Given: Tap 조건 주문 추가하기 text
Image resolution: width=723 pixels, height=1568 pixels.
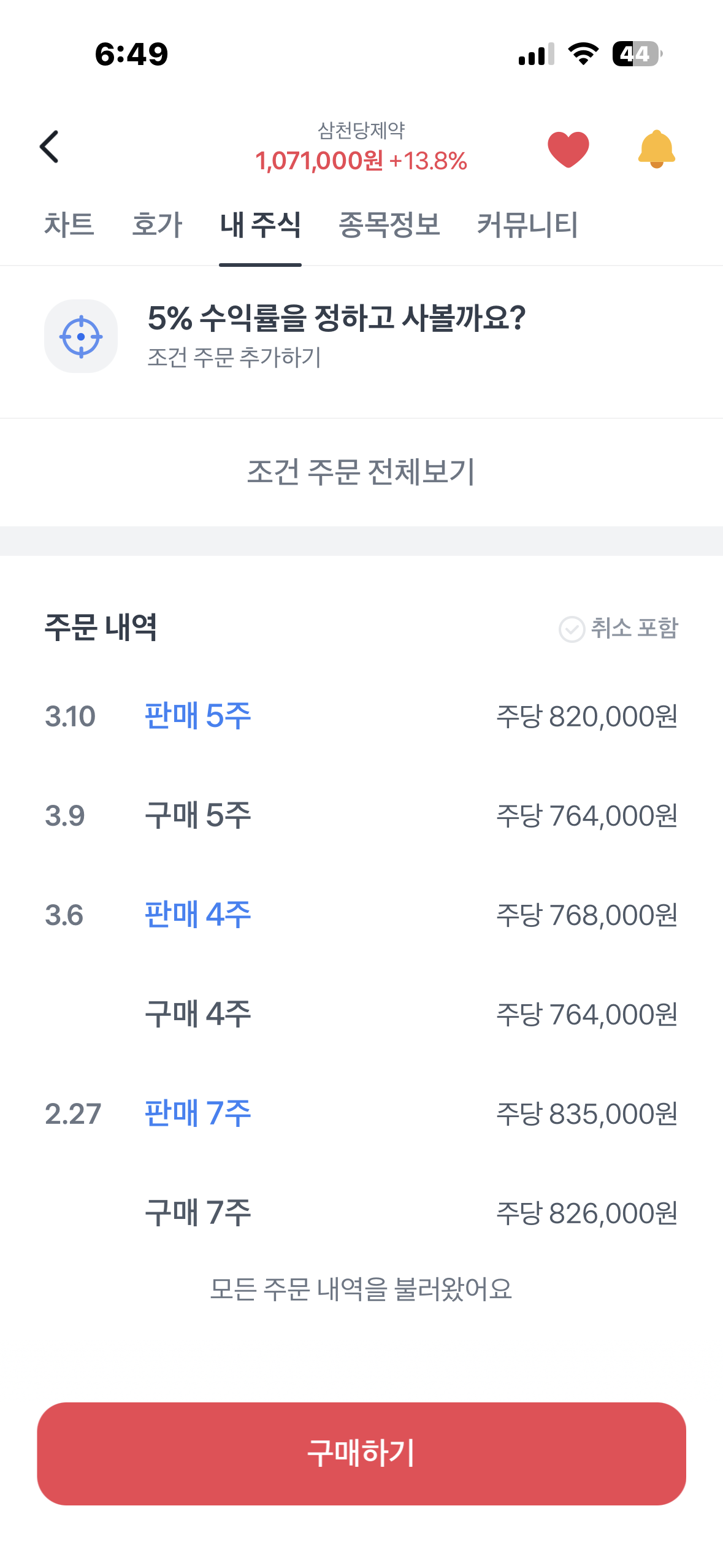Looking at the screenshot, I should tap(234, 357).
